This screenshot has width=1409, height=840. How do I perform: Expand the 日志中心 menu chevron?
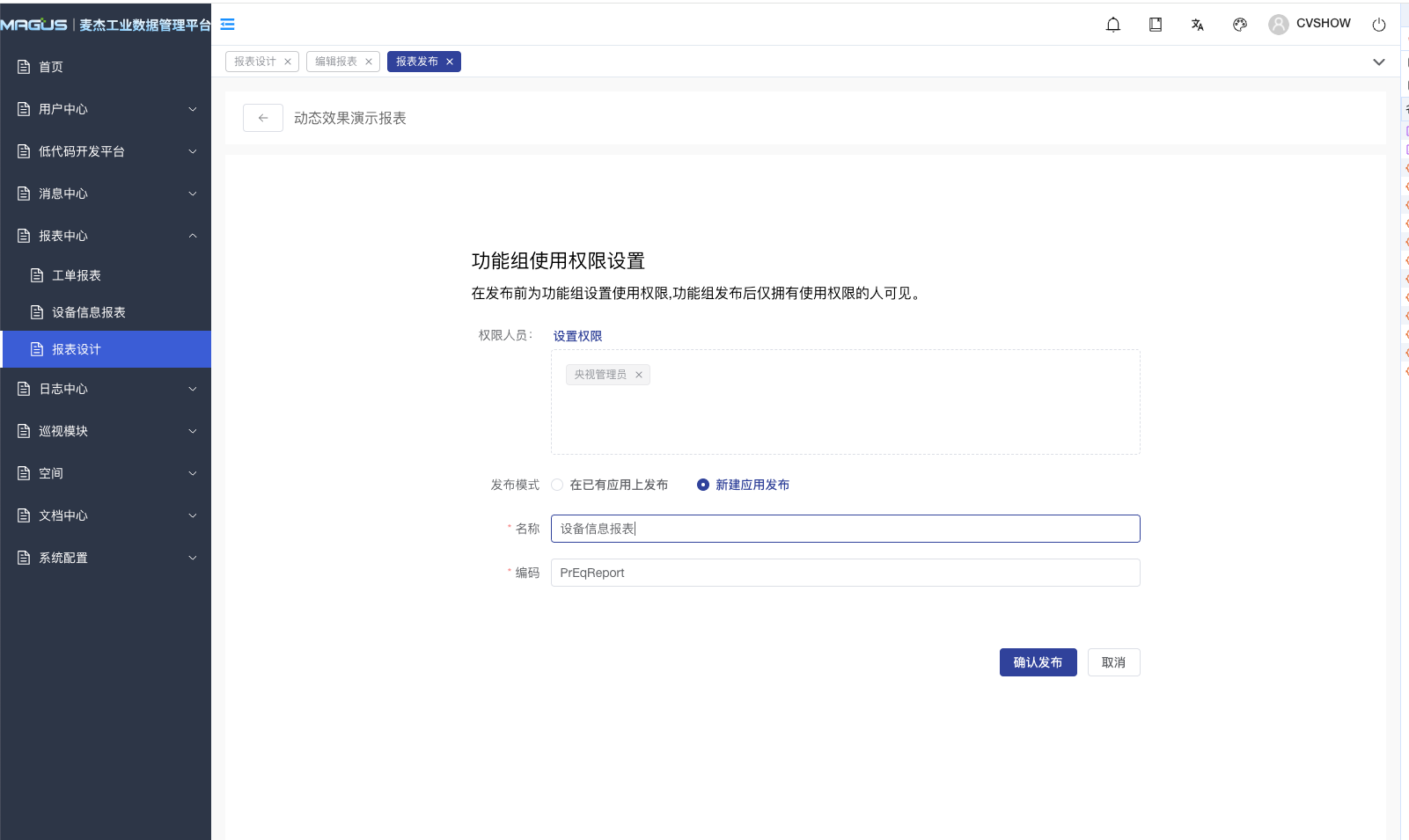click(193, 389)
